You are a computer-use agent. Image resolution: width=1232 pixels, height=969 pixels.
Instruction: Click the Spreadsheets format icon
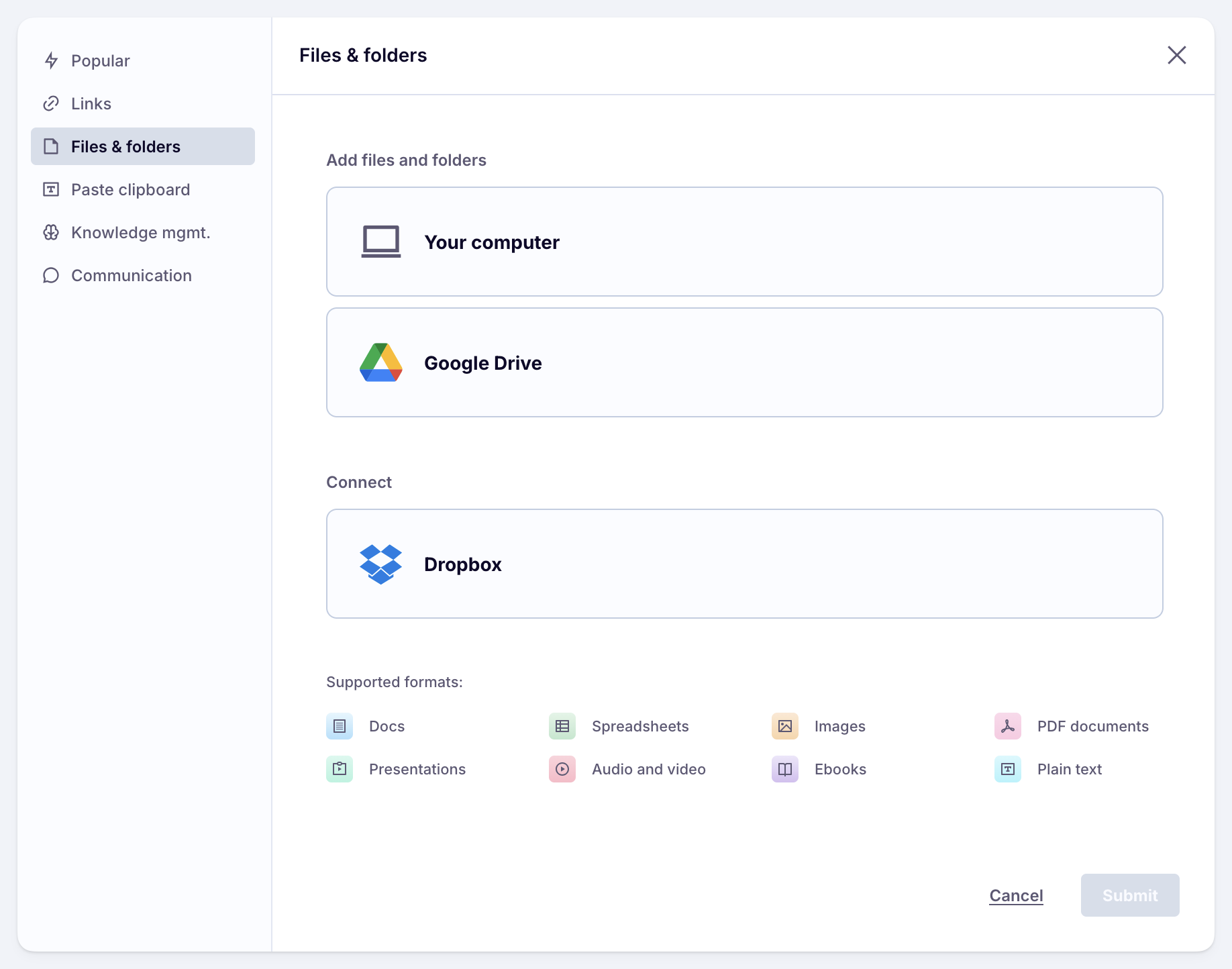coord(562,727)
